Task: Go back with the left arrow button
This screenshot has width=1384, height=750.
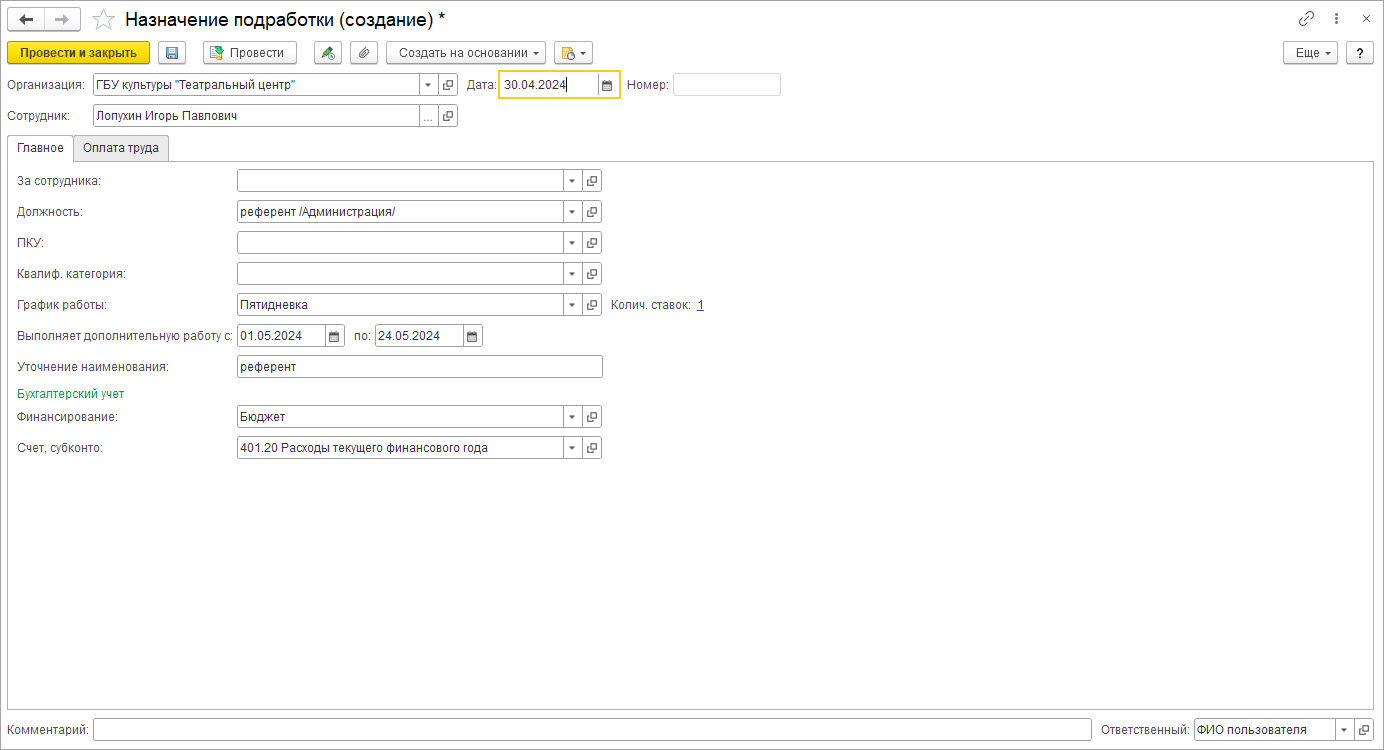Action: [x=26, y=19]
